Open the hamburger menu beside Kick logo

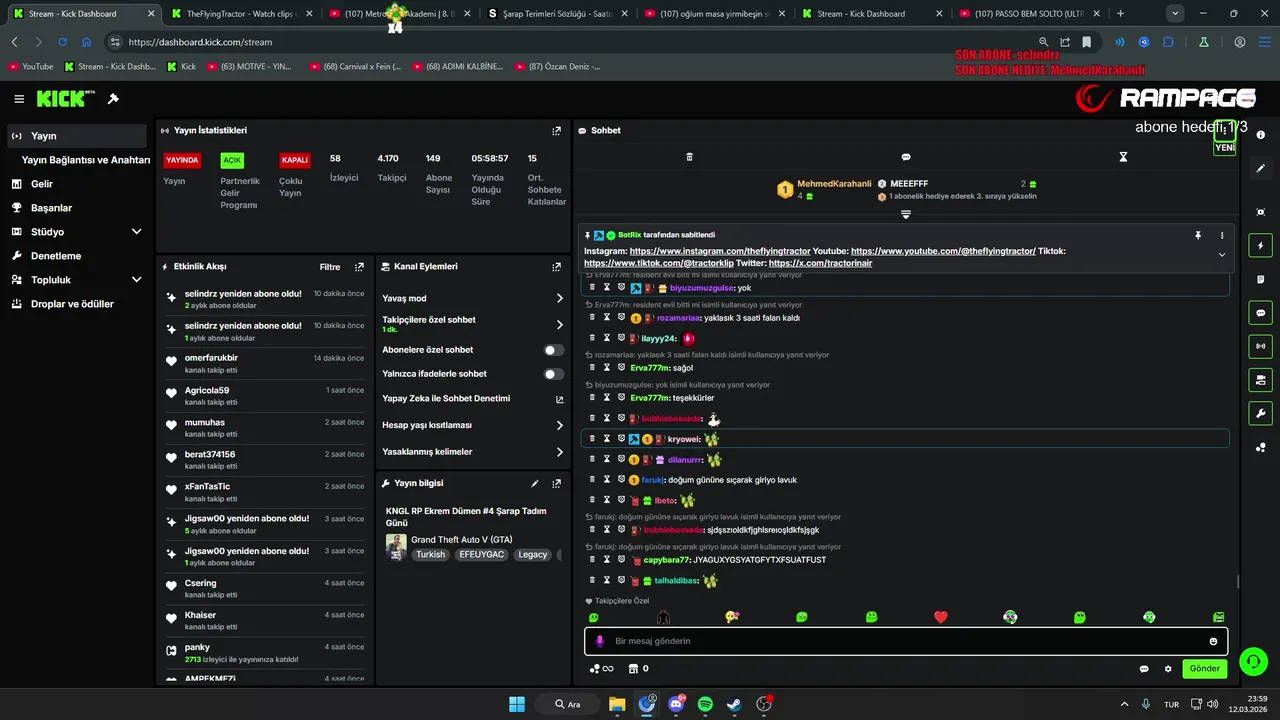19,99
